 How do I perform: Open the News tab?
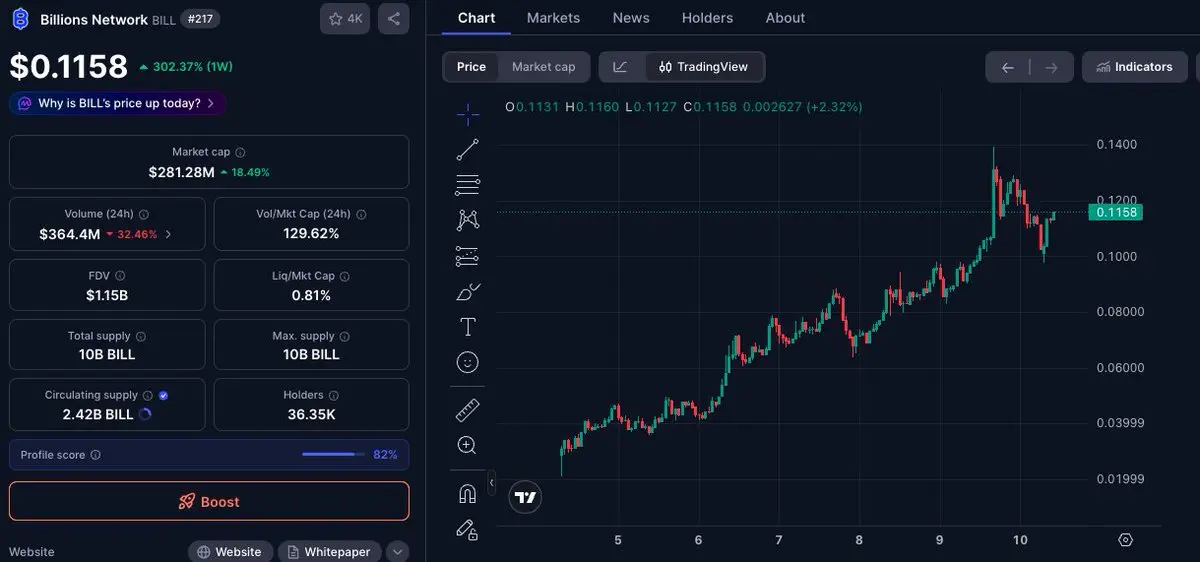tap(631, 18)
